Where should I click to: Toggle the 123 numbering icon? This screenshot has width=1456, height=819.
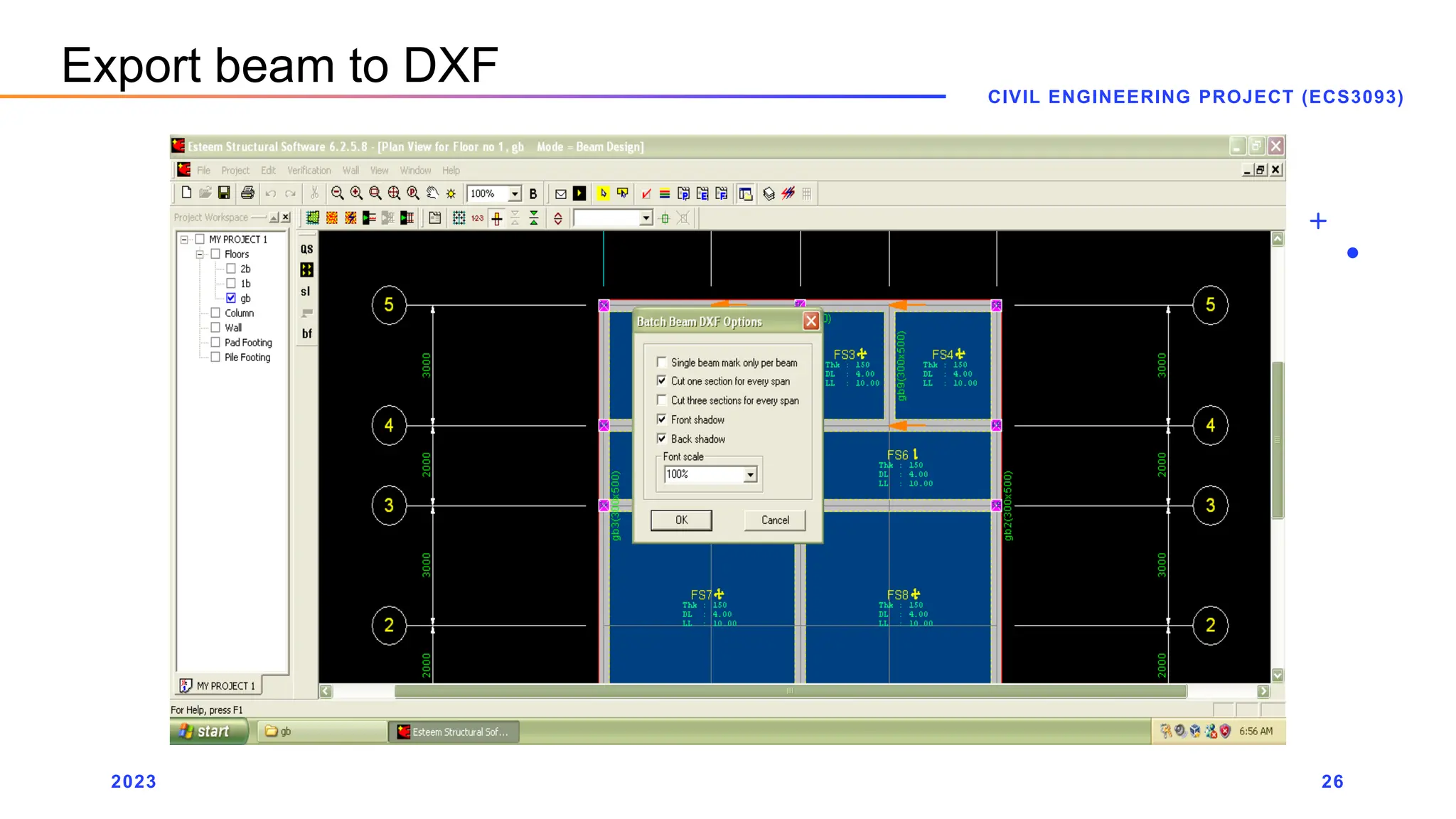tap(478, 218)
